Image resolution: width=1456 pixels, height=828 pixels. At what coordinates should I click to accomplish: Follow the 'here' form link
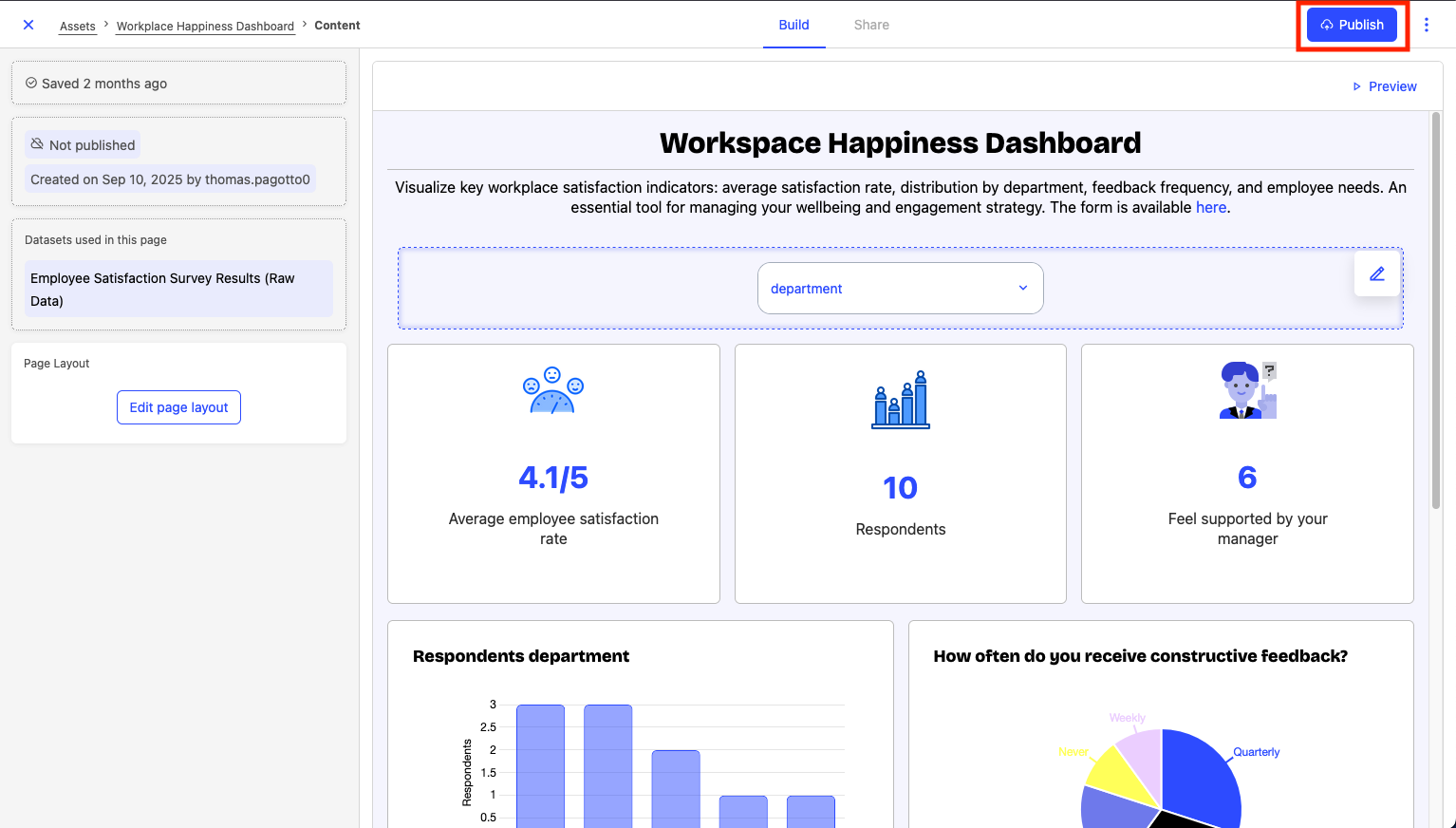(x=1210, y=207)
